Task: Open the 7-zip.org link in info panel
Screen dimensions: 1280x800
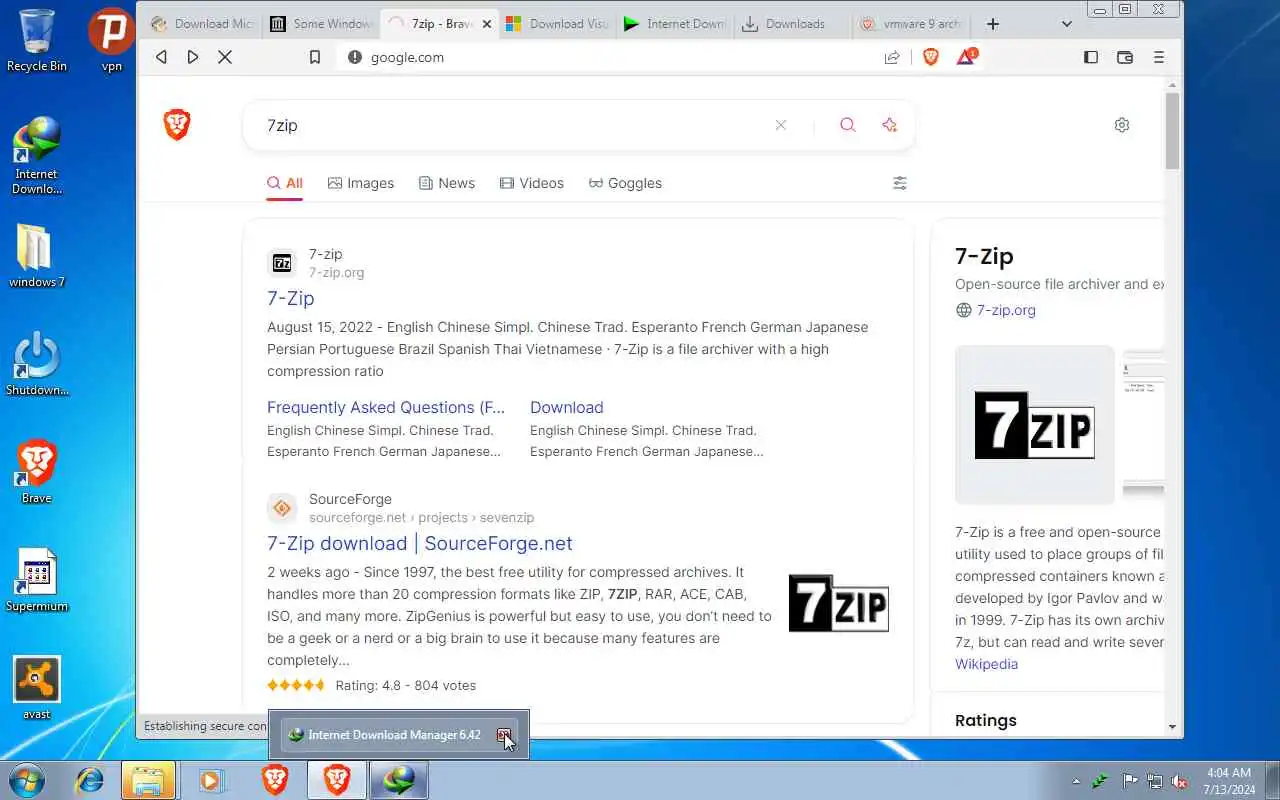Action: click(1006, 310)
